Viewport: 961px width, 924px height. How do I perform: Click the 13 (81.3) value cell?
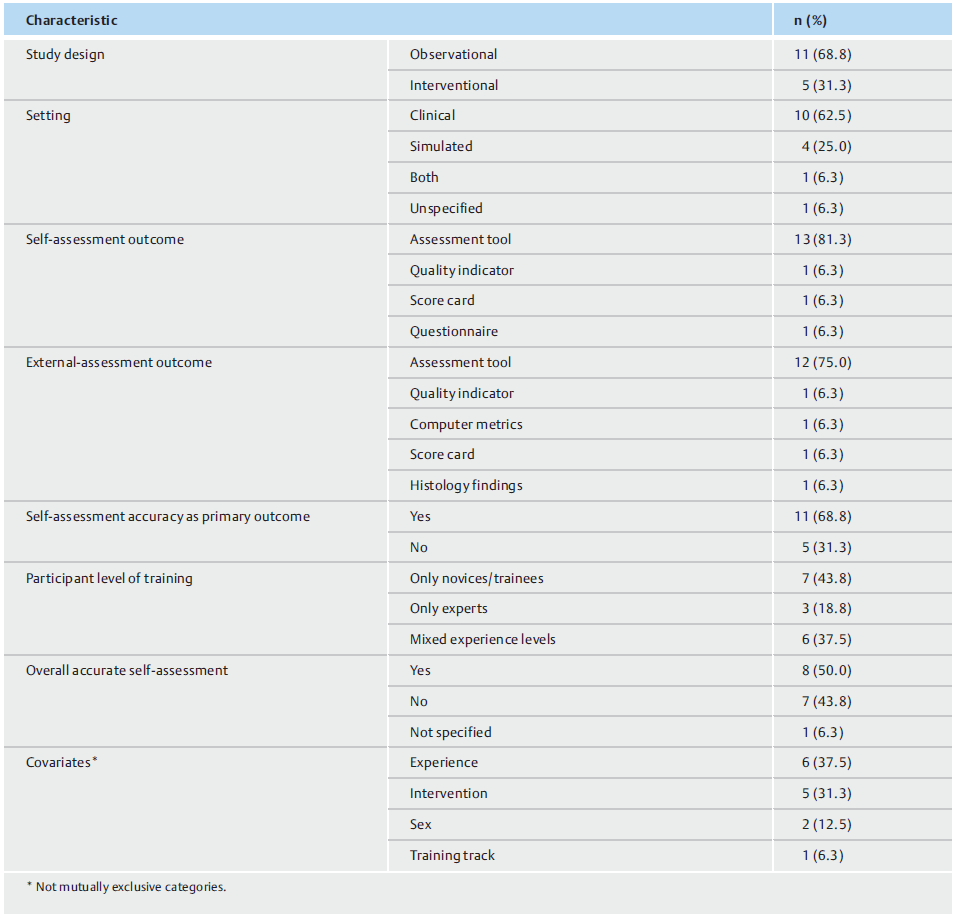[822, 239]
